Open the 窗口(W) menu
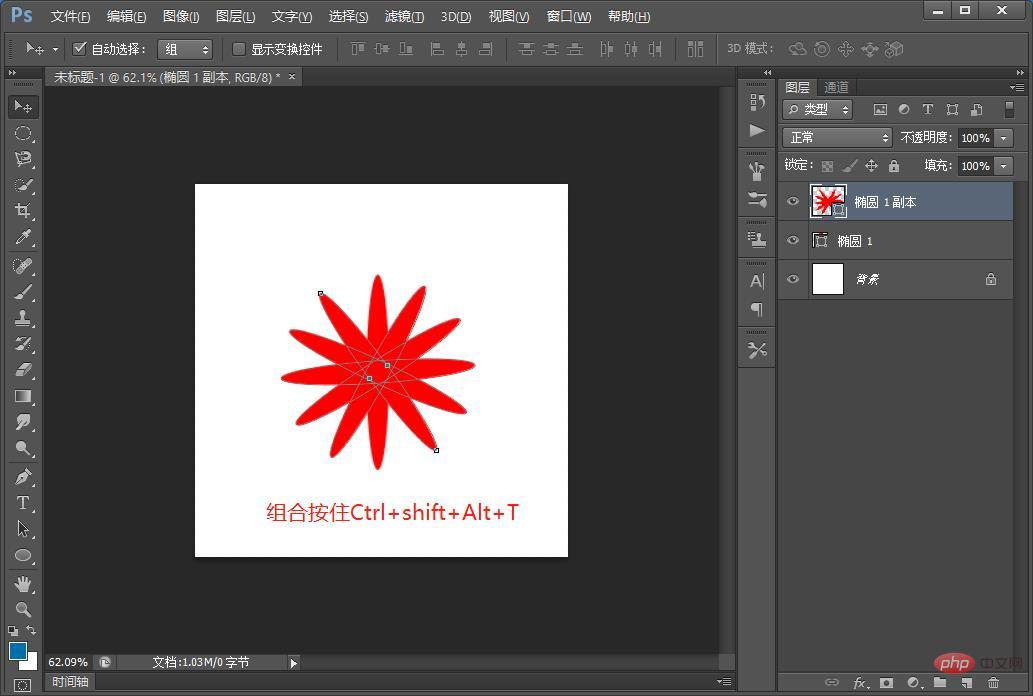1033x696 pixels. tap(569, 16)
